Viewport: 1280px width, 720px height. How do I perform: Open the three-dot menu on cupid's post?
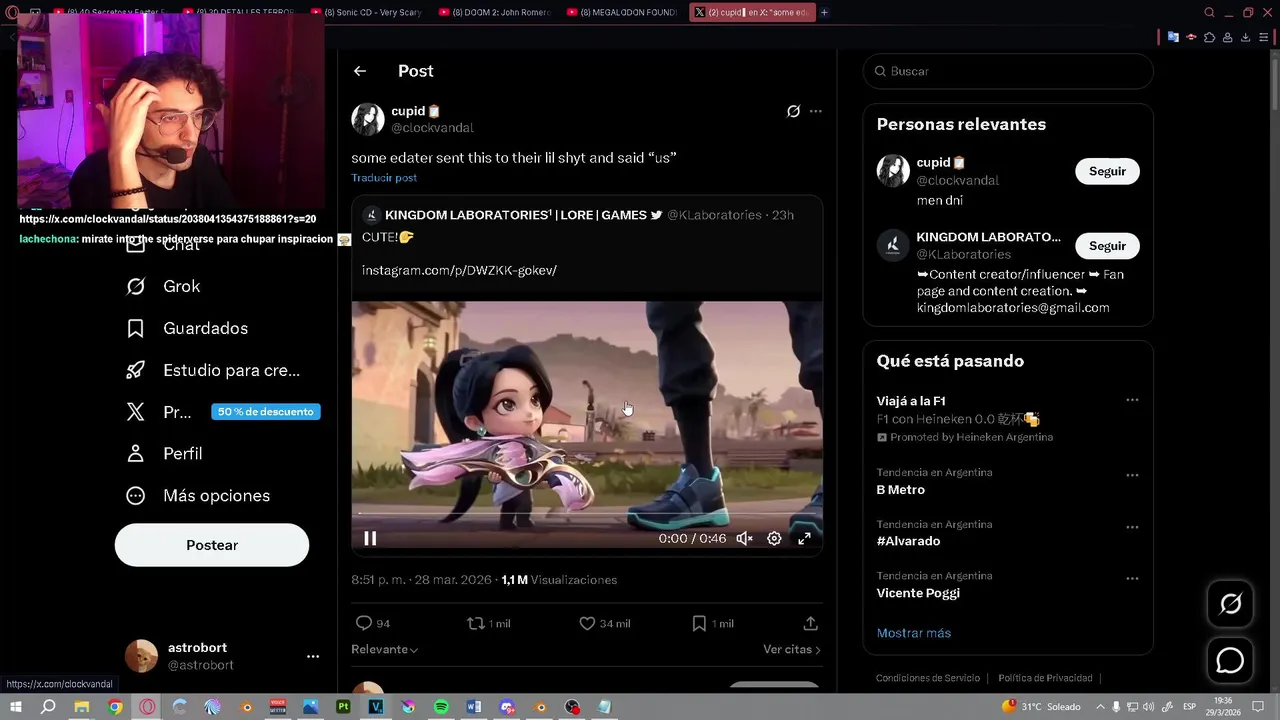coord(816,111)
